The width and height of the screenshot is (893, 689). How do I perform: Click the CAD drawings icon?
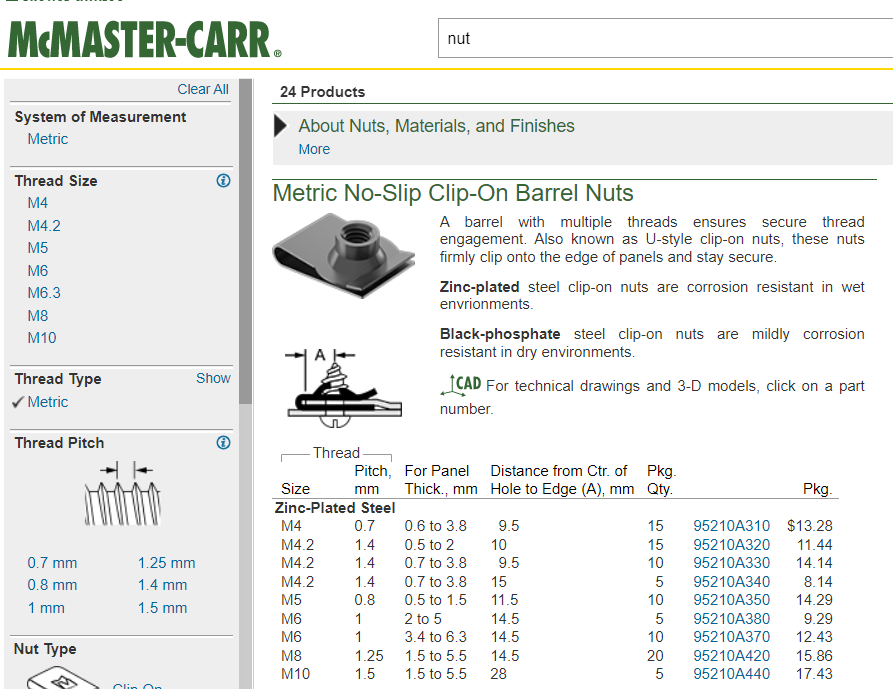(x=461, y=384)
